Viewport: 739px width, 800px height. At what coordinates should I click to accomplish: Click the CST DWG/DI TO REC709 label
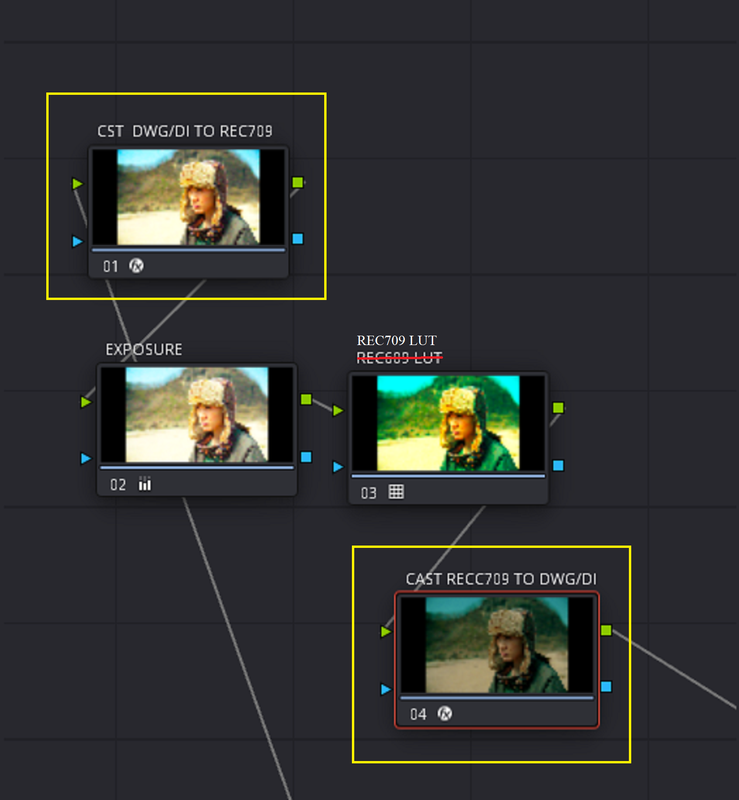coord(185,131)
